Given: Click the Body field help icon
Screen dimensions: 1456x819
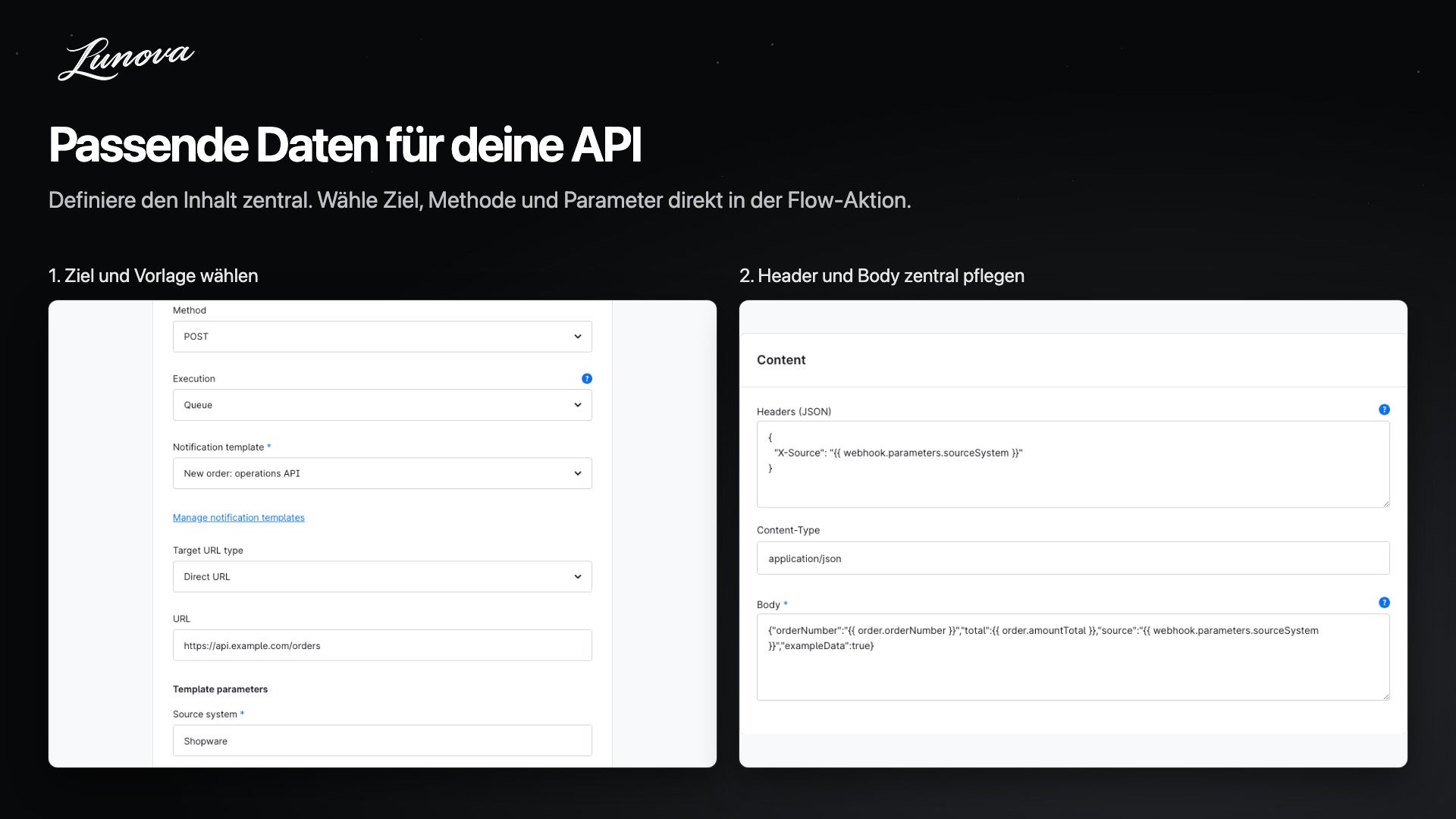Looking at the screenshot, I should [1384, 603].
